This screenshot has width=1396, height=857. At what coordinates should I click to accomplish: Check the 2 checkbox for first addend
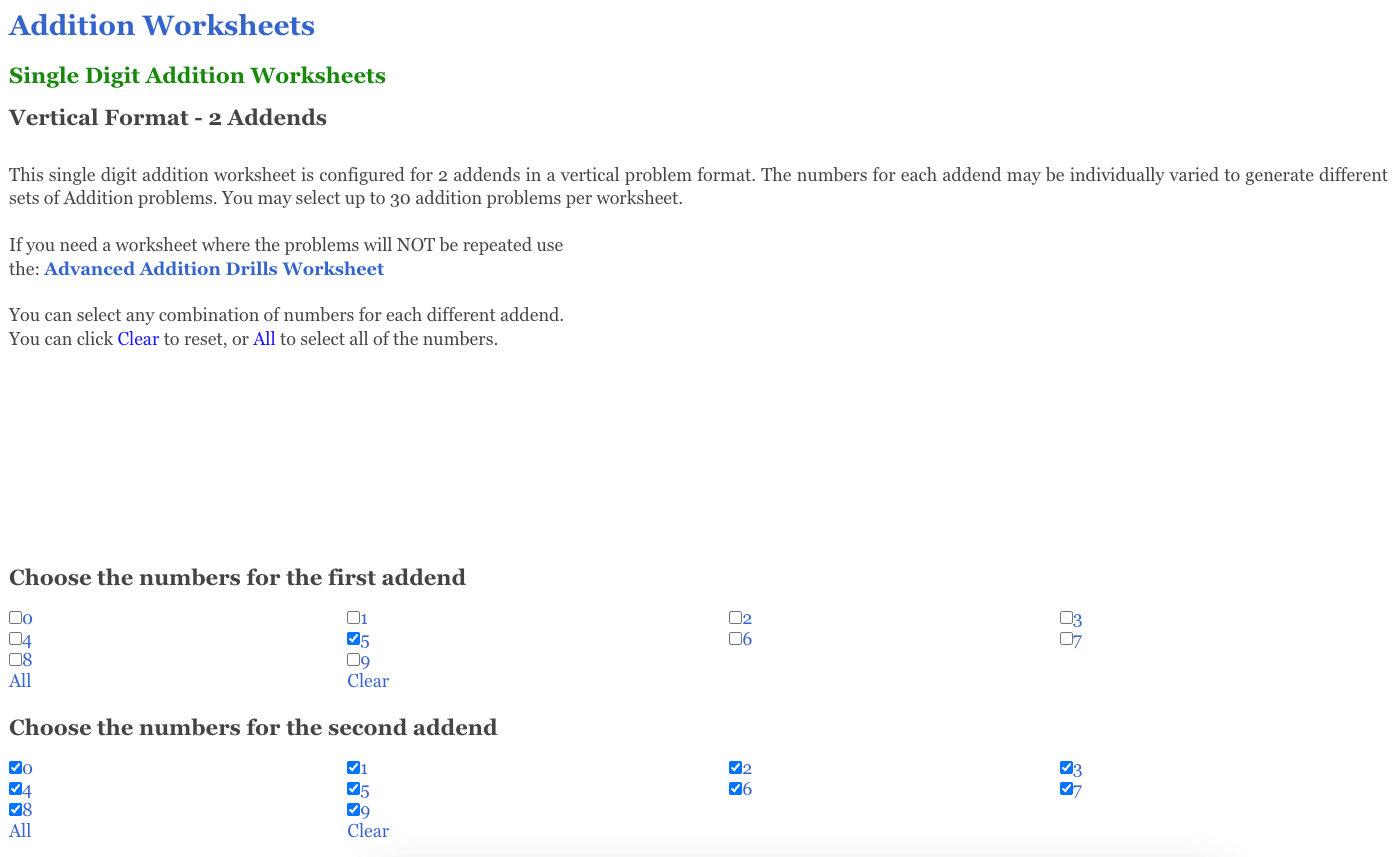736,617
